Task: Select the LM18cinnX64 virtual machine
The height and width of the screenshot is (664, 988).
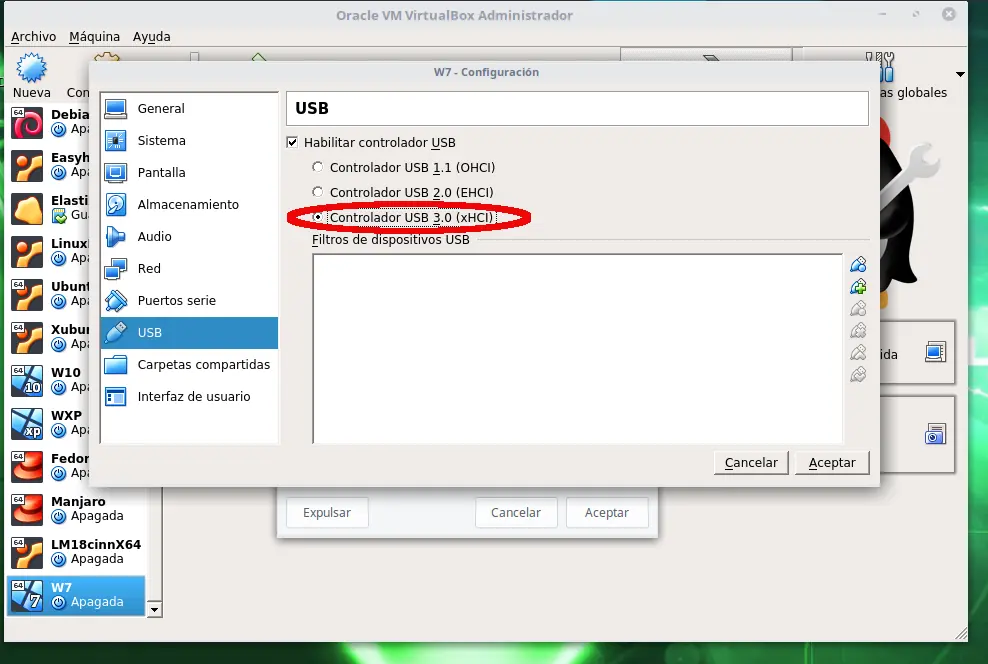Action: tap(76, 552)
